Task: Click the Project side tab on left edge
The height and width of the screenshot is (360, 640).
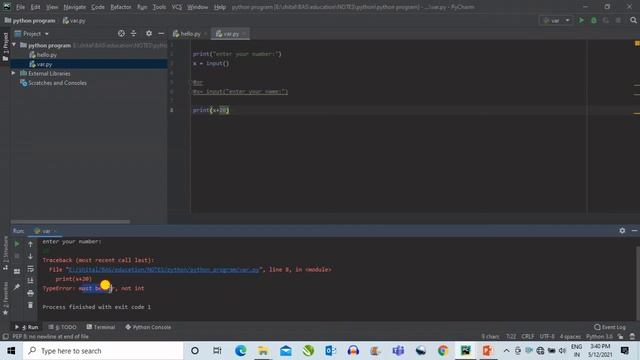Action: (5, 47)
